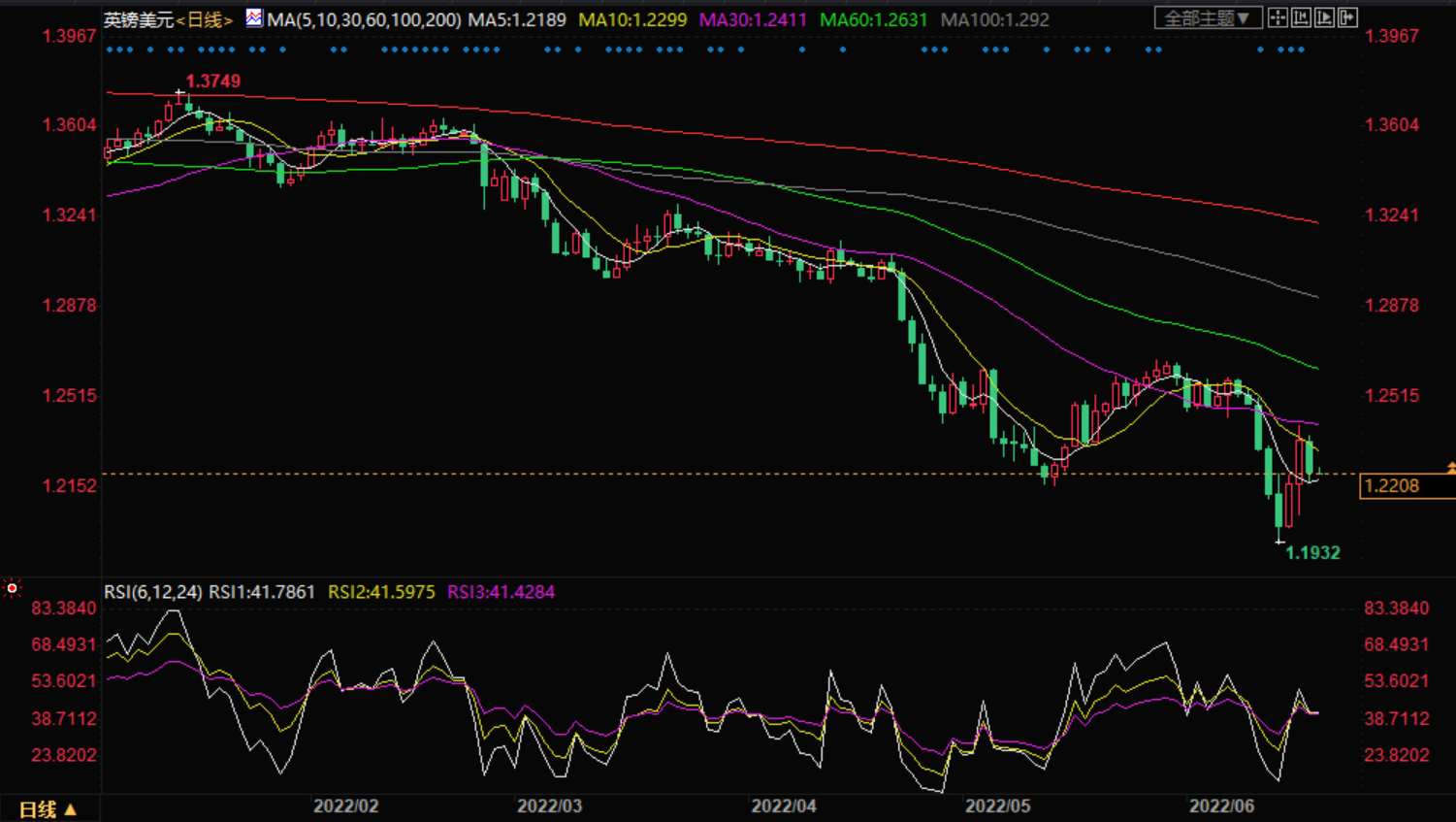Click the MA indicator chart icon

click(x=254, y=18)
